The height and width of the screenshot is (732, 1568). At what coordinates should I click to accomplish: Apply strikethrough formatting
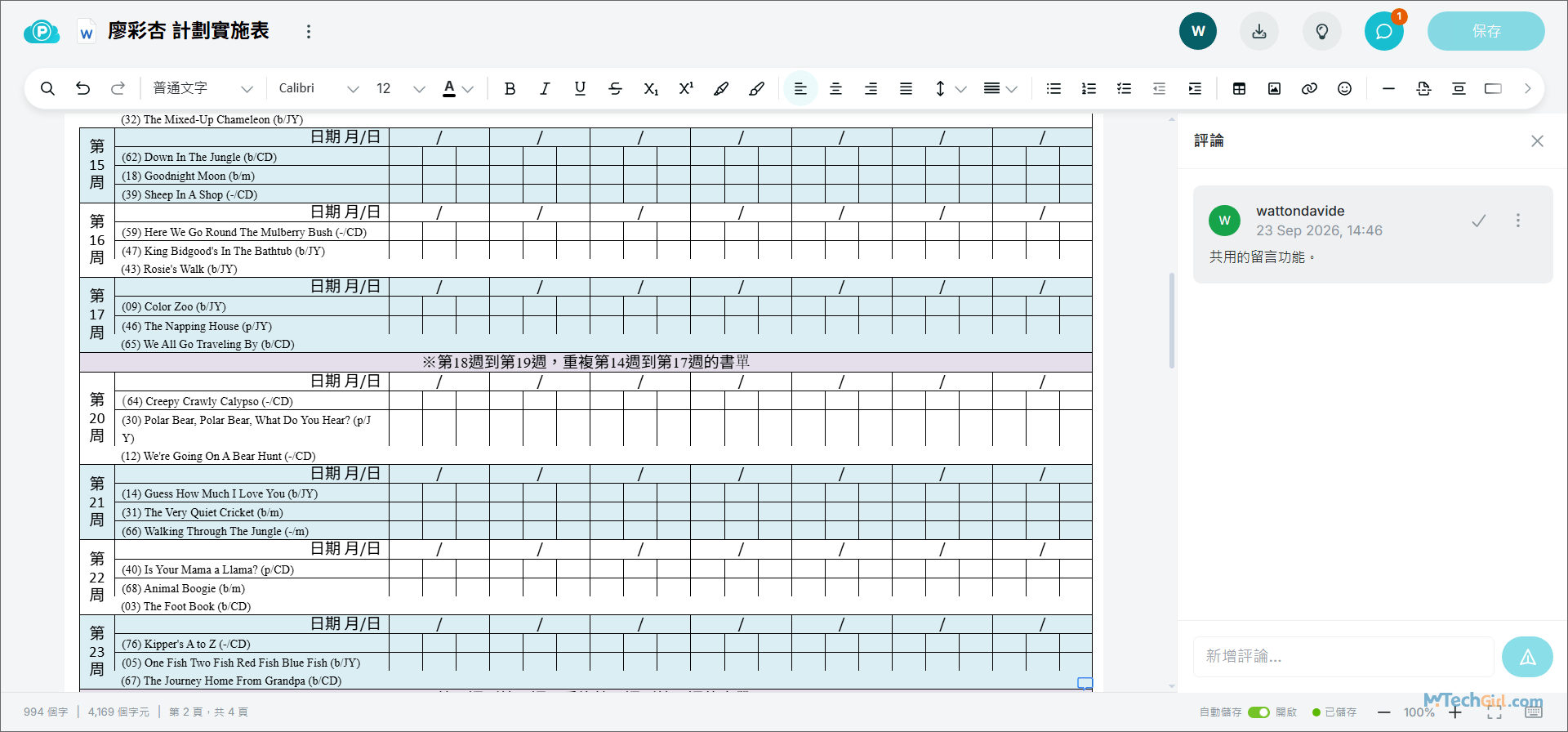(615, 88)
